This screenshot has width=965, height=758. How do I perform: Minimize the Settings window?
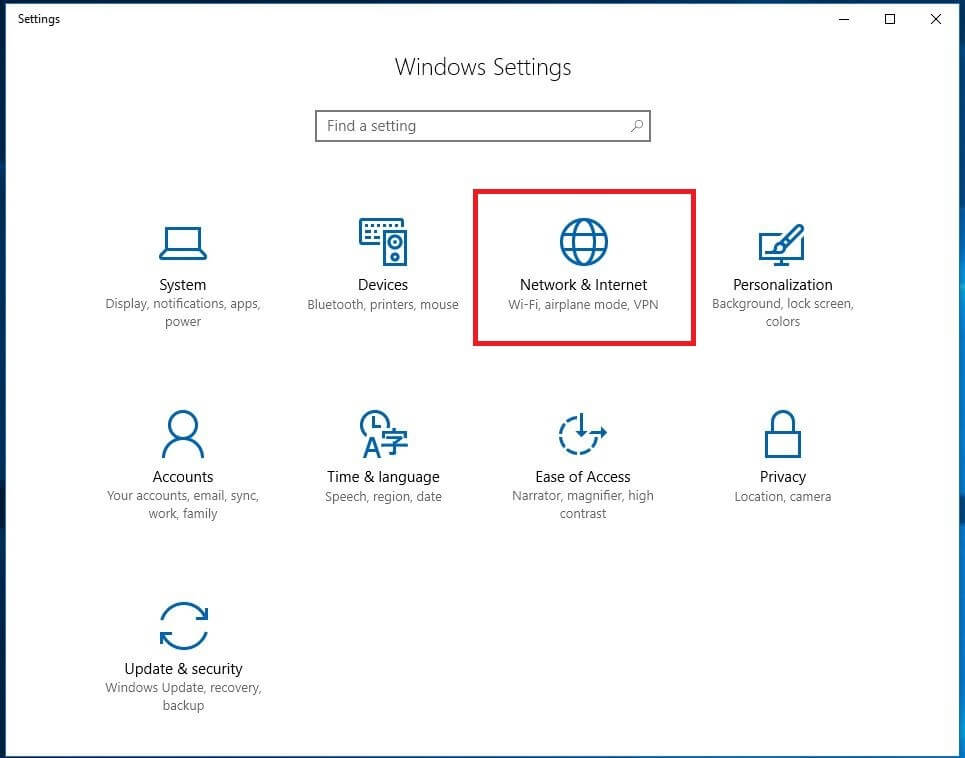[x=844, y=19]
